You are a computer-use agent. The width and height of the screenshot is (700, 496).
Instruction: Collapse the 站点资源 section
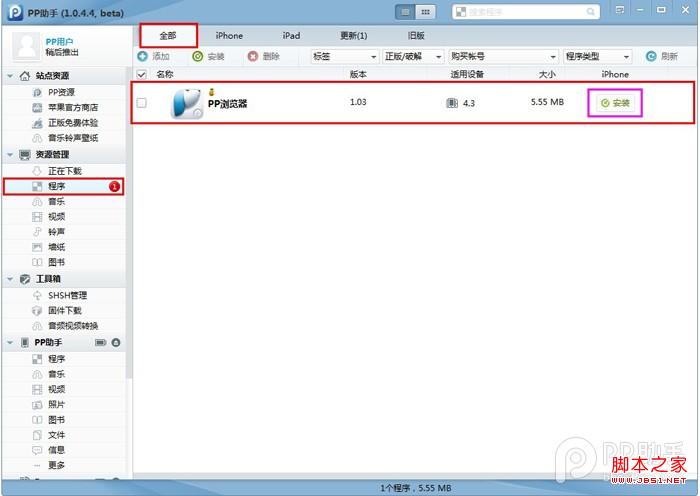(10, 76)
